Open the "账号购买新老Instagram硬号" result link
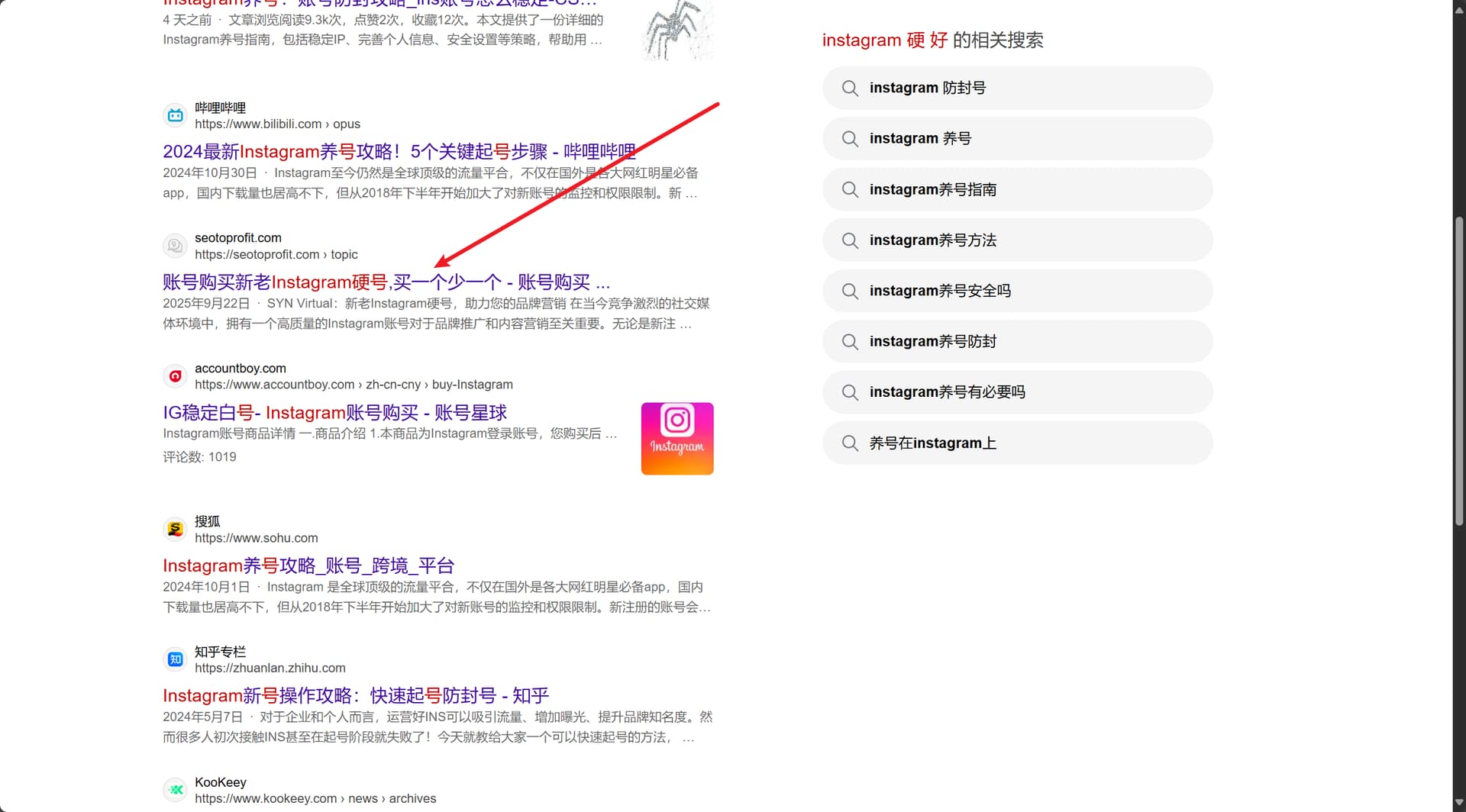Image resolution: width=1466 pixels, height=812 pixels. point(386,282)
